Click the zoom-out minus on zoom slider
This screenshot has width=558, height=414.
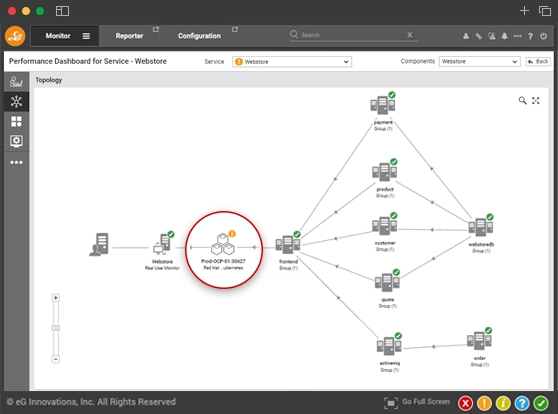pos(56,359)
